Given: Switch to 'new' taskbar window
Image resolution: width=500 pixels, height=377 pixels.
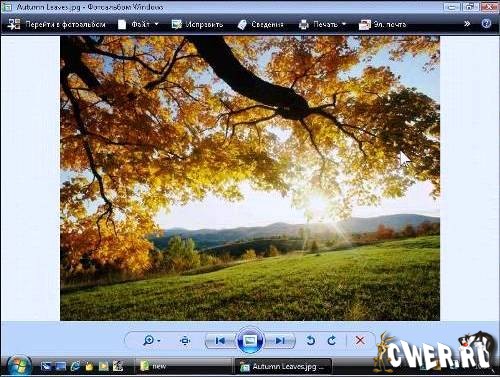Looking at the screenshot, I should click(183, 367).
